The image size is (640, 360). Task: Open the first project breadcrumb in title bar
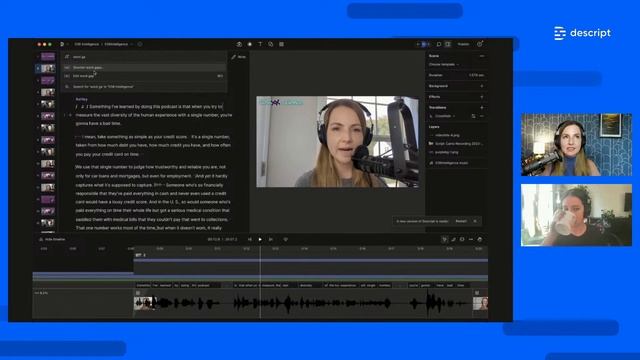87,44
